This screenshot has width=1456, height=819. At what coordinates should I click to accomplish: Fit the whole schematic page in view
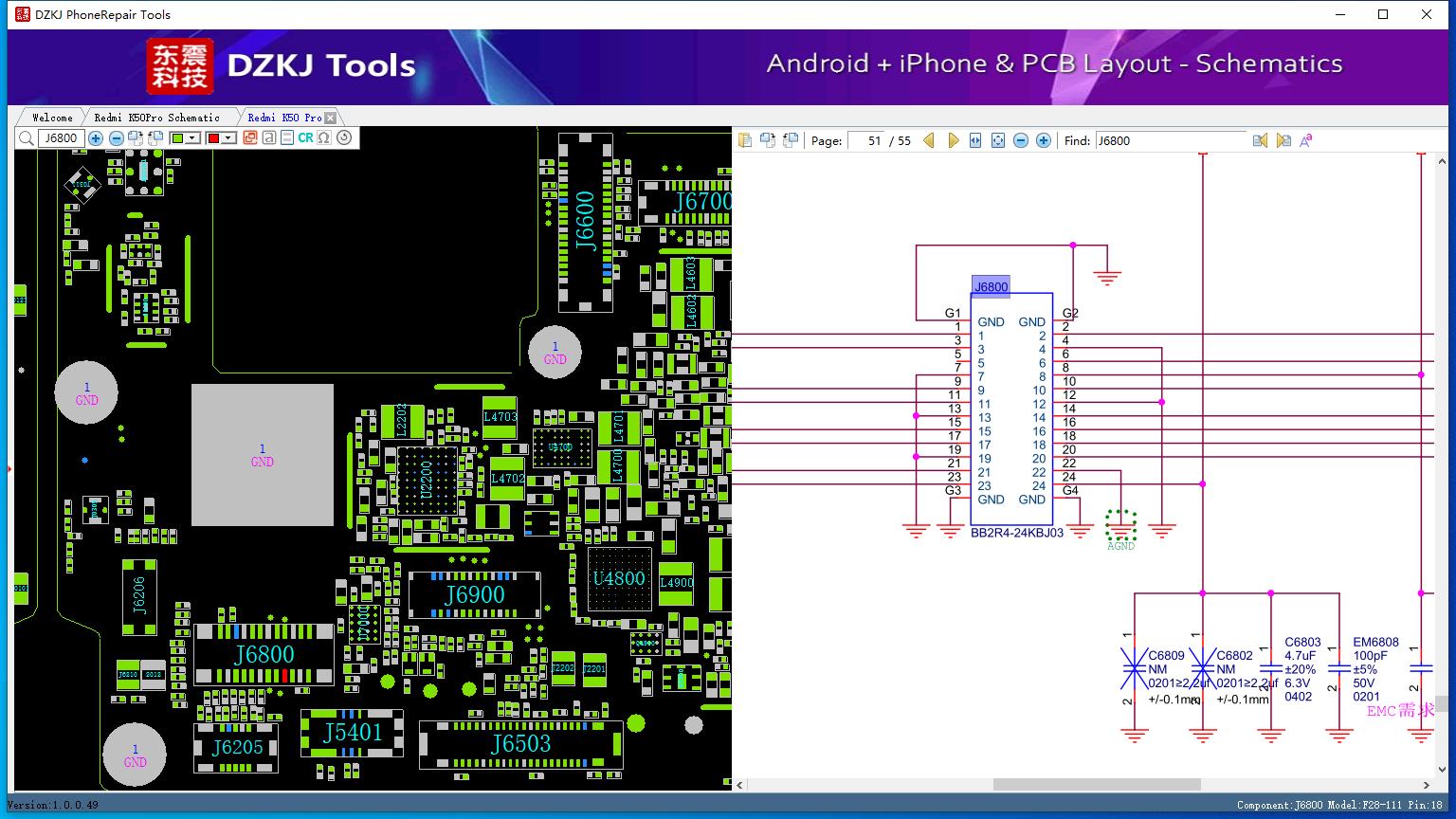(998, 140)
